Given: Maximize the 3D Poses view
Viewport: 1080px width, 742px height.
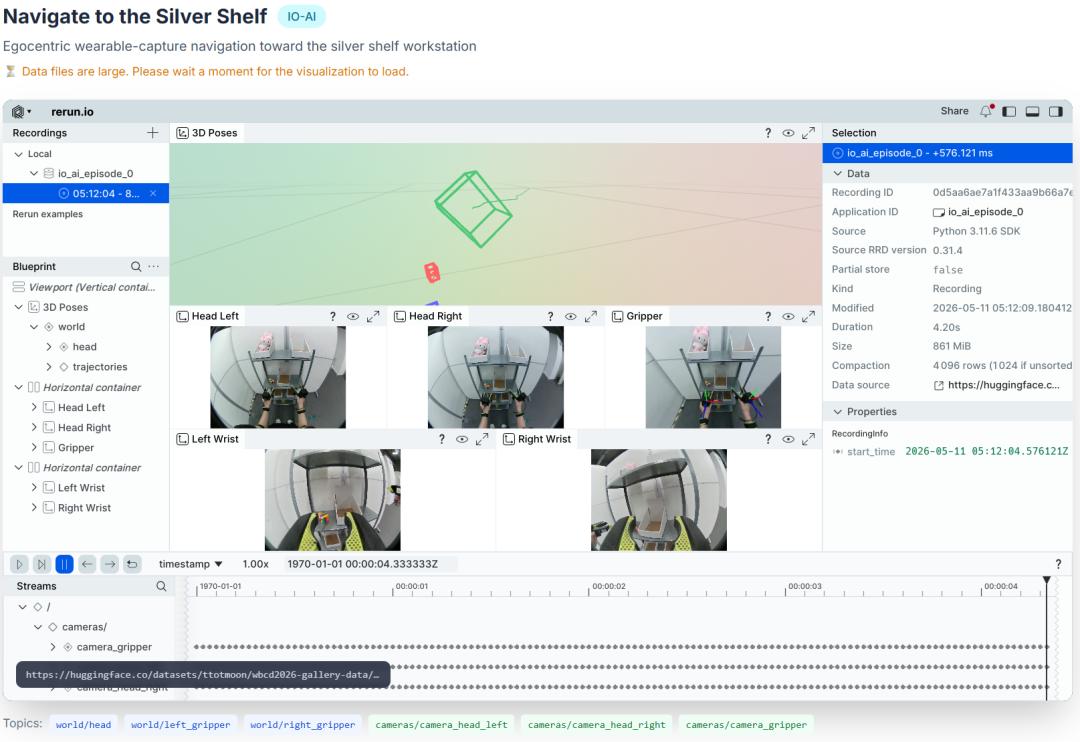Looking at the screenshot, I should point(809,133).
